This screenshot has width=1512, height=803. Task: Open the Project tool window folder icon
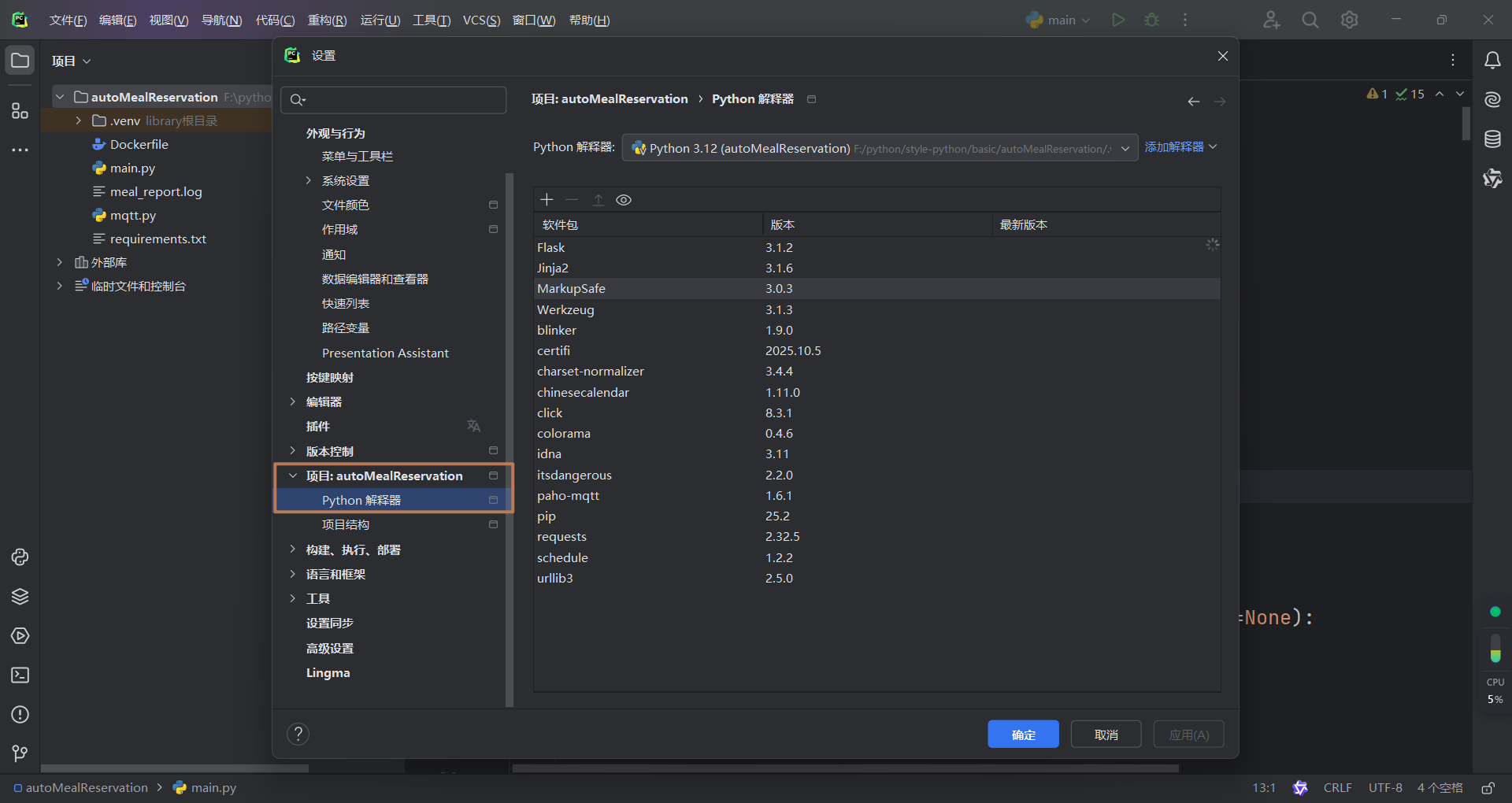[x=20, y=61]
